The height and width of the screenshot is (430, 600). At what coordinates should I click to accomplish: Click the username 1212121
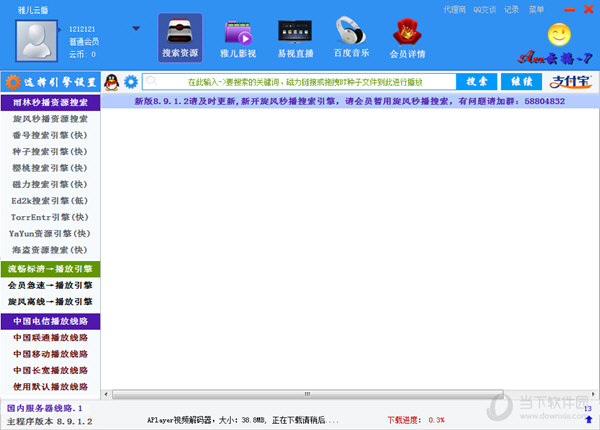click(x=82, y=29)
